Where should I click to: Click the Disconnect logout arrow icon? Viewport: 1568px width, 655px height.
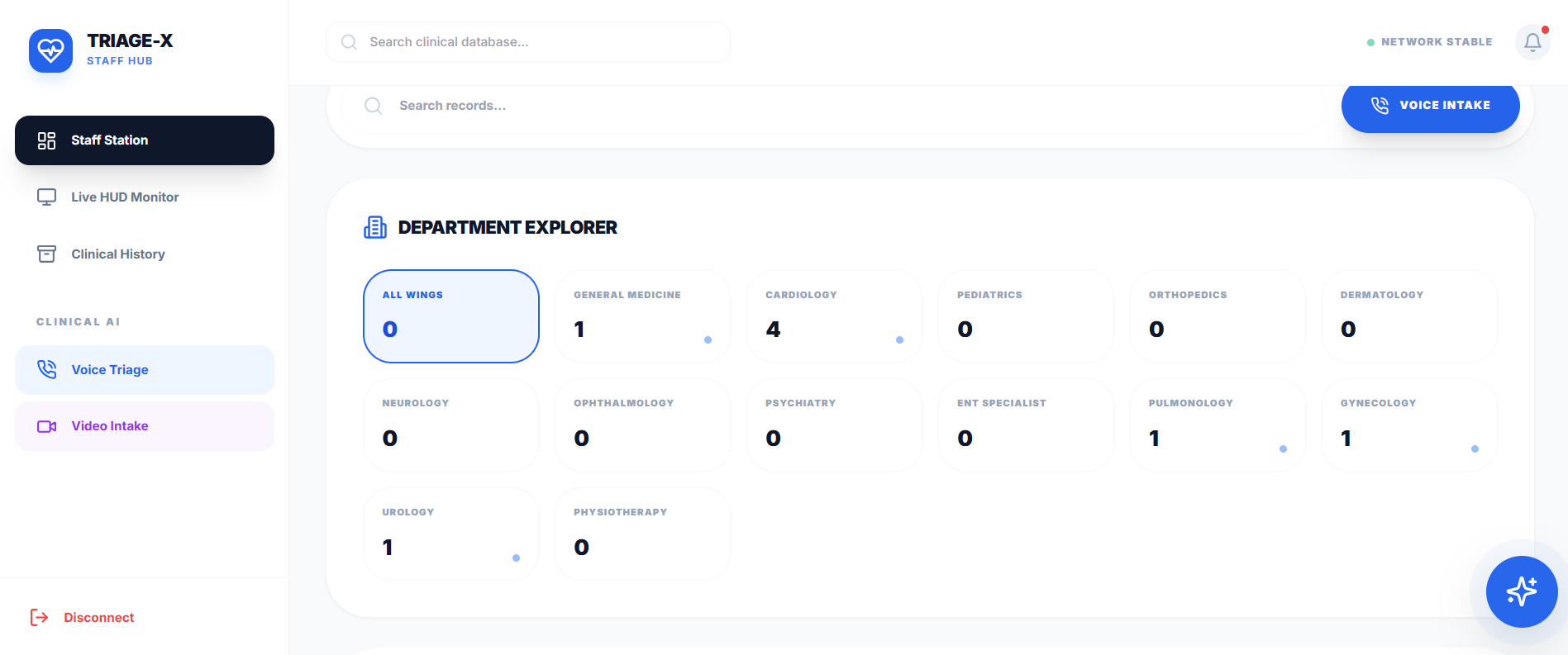(40, 618)
